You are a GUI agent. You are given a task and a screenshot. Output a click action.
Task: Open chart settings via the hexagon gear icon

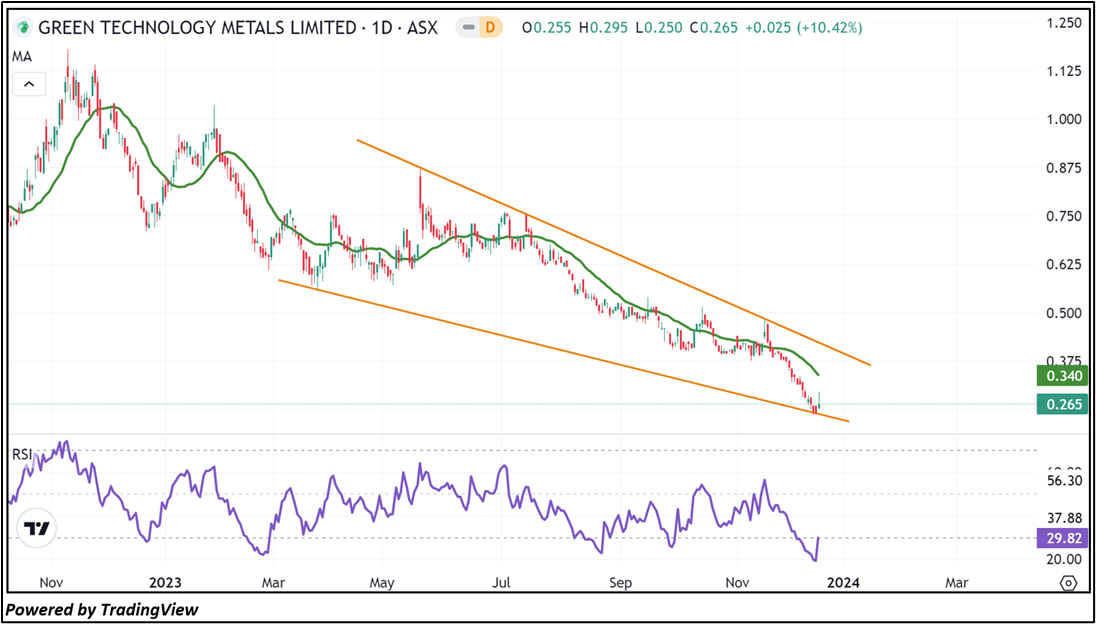coord(1067,583)
